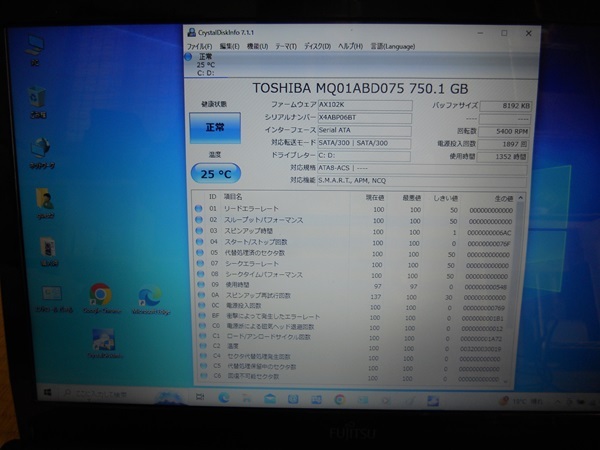Open the 機能(U) menu

click(x=257, y=46)
